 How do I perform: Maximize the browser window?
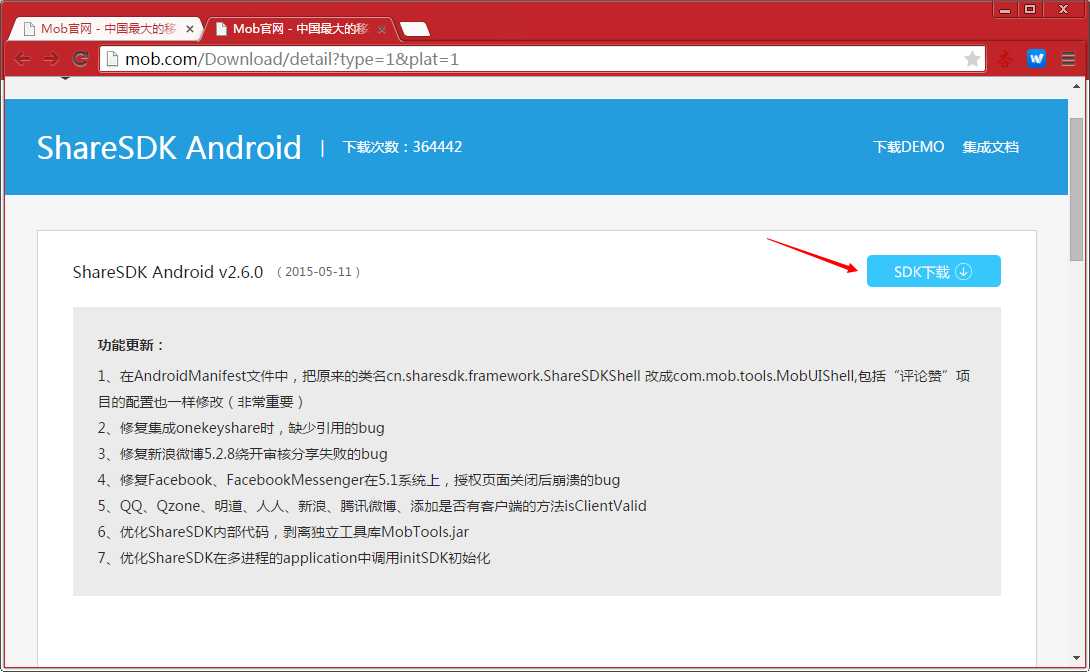coord(1030,9)
